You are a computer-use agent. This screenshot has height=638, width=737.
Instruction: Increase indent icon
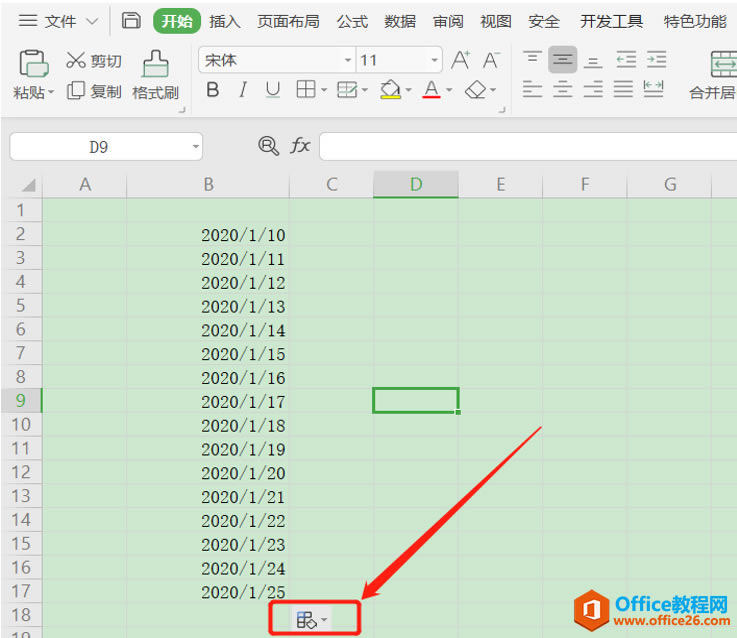tap(657, 59)
